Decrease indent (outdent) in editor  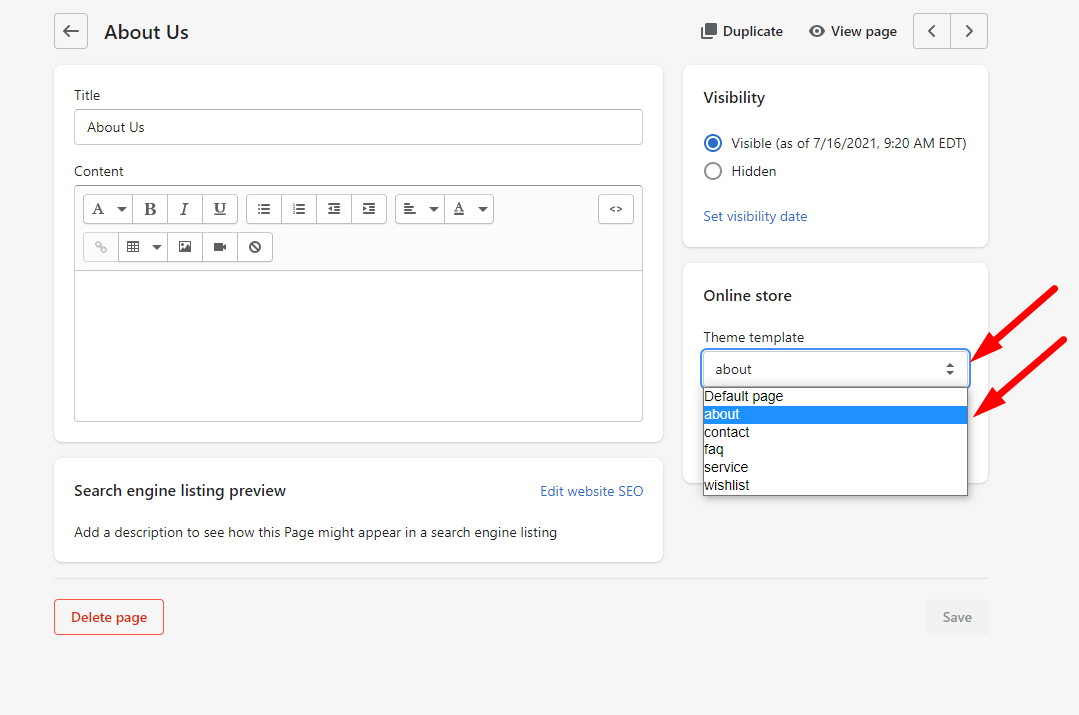click(334, 209)
